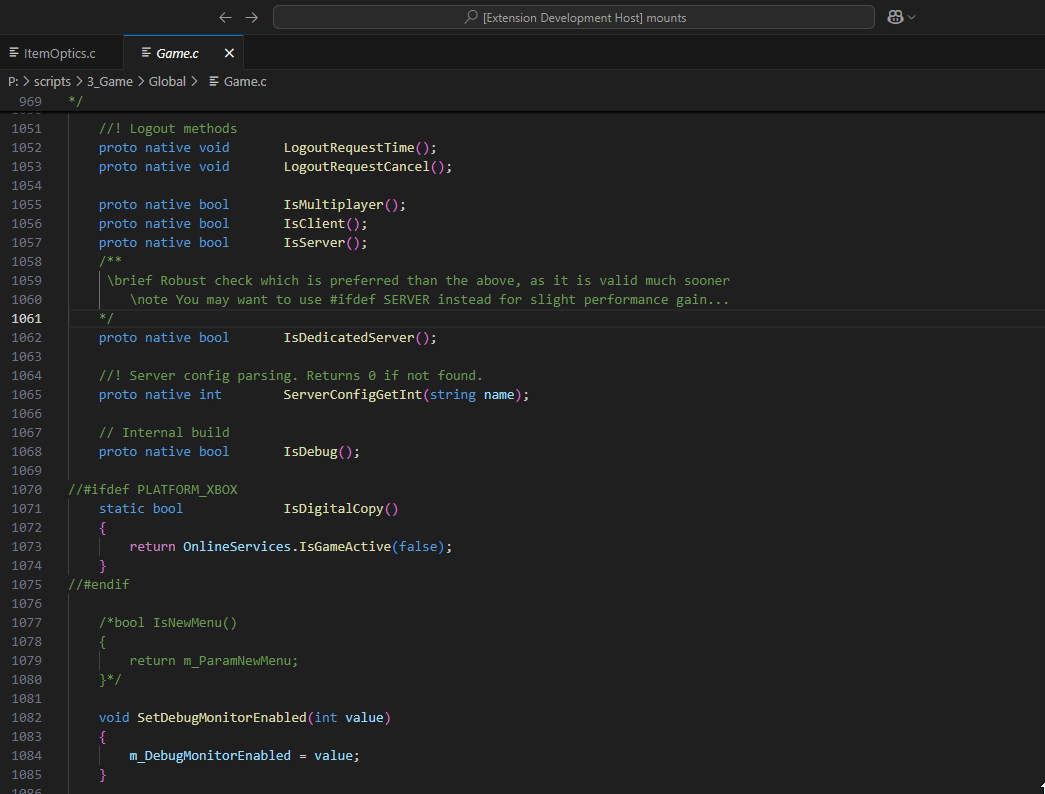Expand the Copilot dropdown chevron

[912, 17]
